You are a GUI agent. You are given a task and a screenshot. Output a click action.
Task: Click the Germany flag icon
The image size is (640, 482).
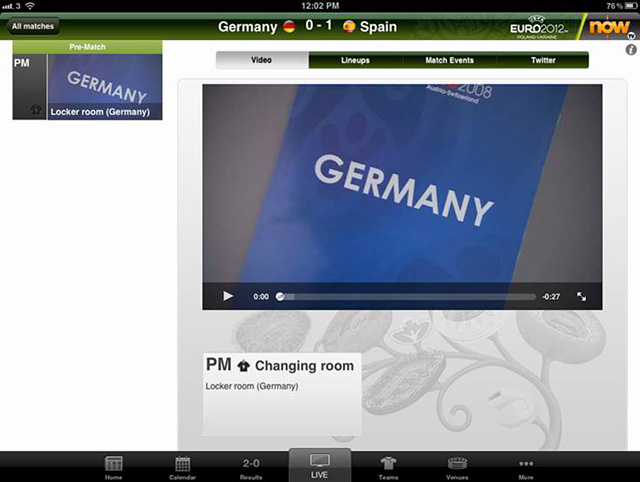click(289, 27)
